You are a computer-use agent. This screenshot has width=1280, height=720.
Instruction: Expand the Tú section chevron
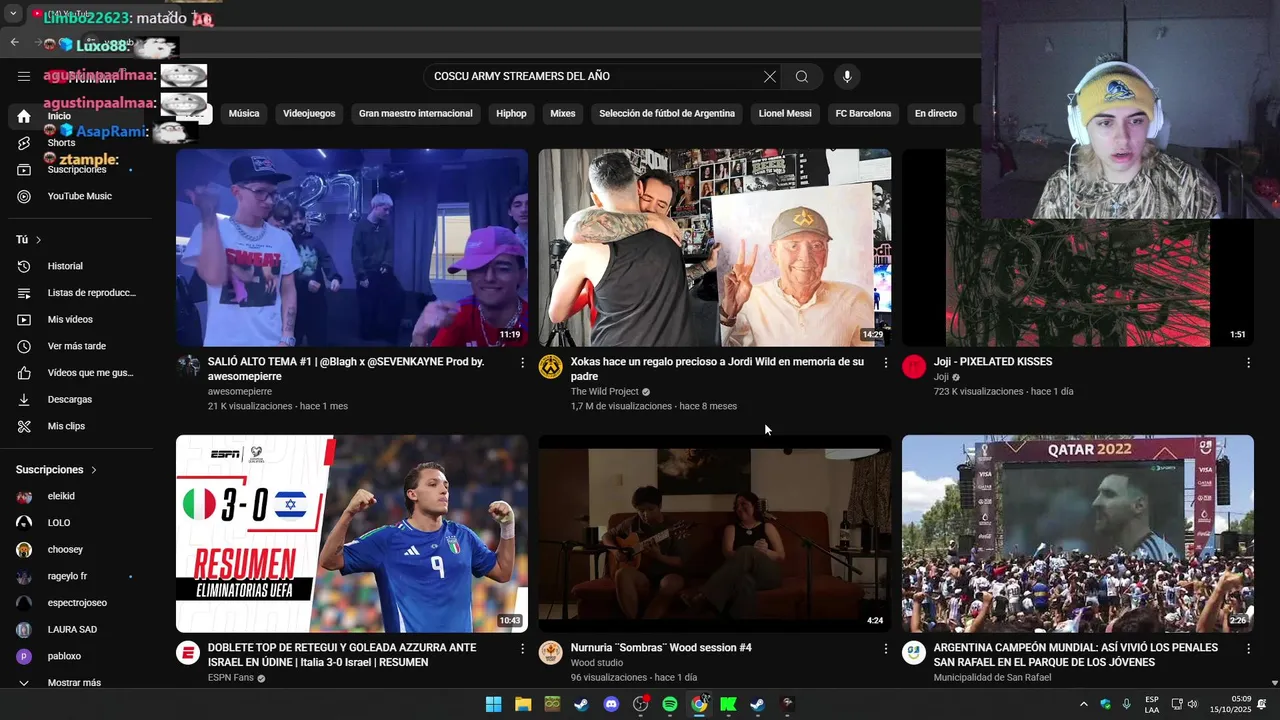click(x=38, y=240)
